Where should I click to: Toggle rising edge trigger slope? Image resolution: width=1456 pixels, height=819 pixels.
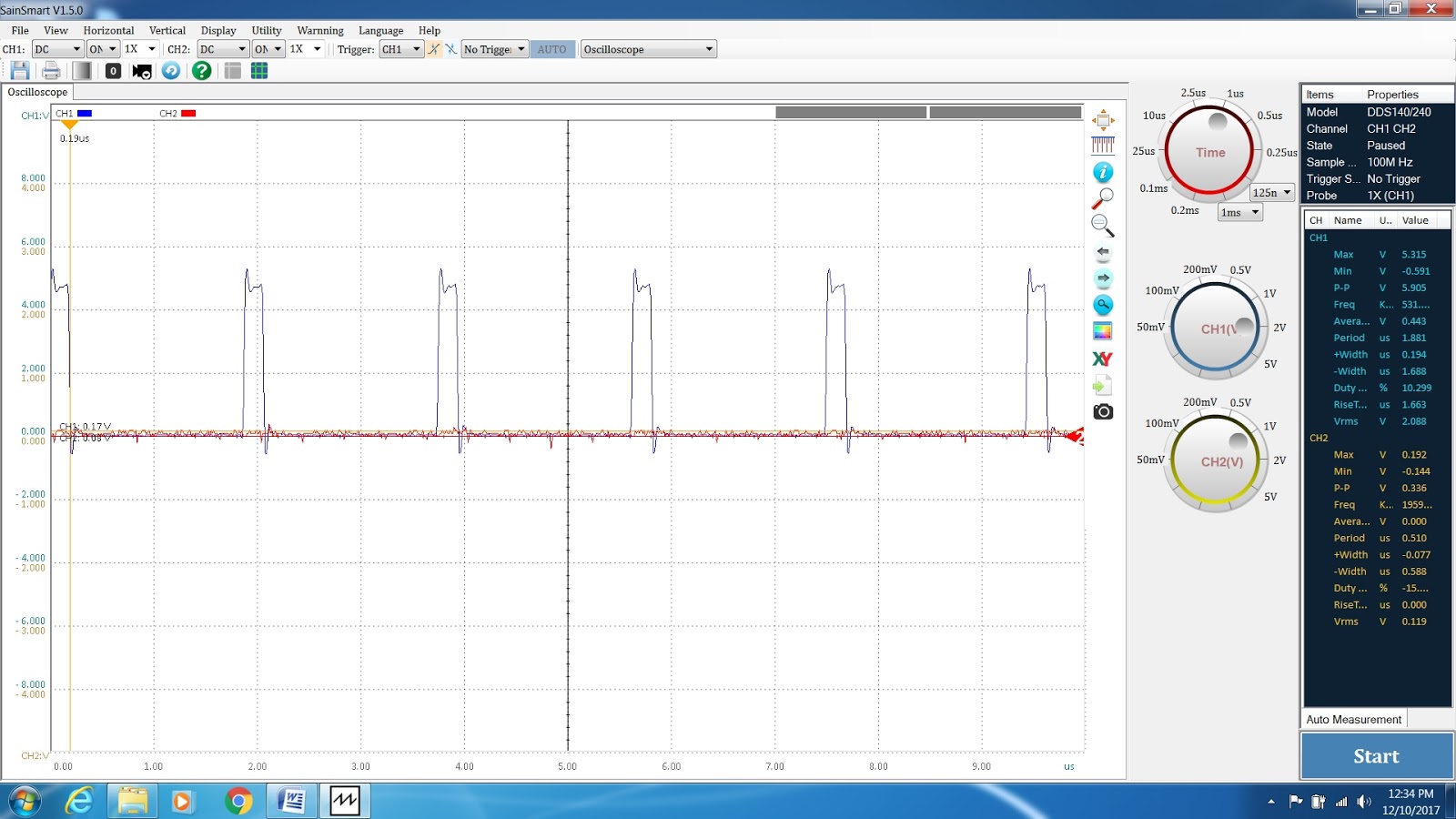tap(434, 49)
